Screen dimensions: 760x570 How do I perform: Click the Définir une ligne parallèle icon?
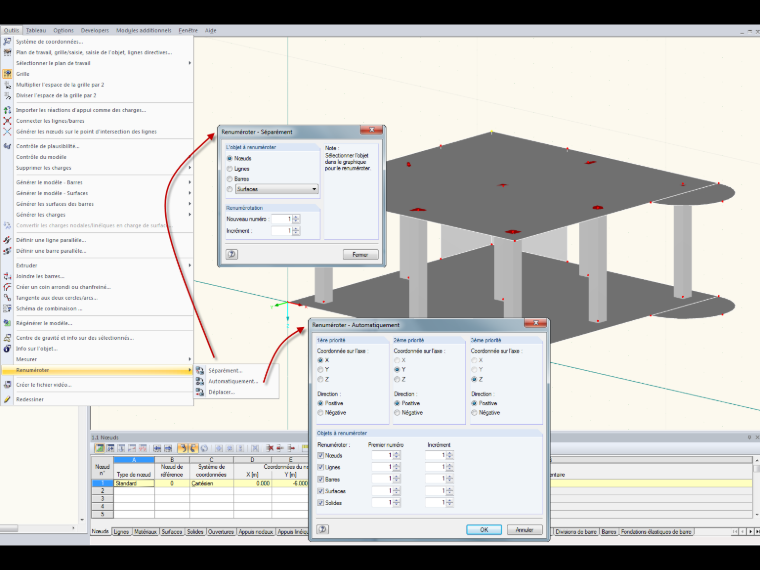[x=7, y=240]
